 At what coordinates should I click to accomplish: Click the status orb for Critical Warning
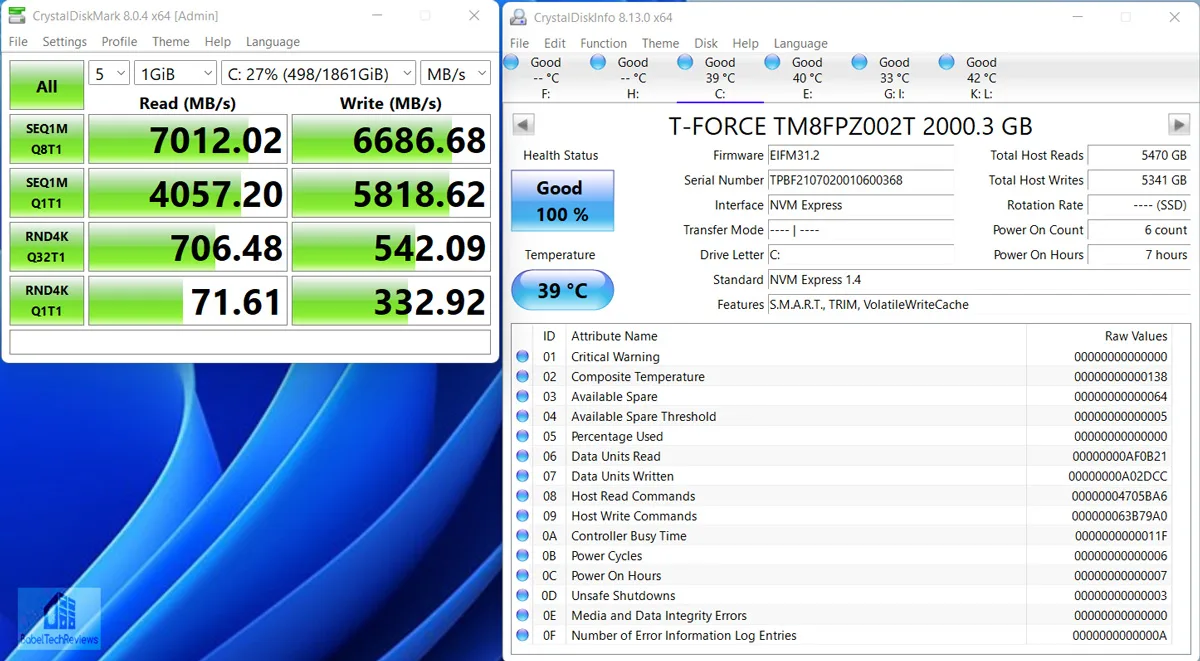[x=523, y=357]
